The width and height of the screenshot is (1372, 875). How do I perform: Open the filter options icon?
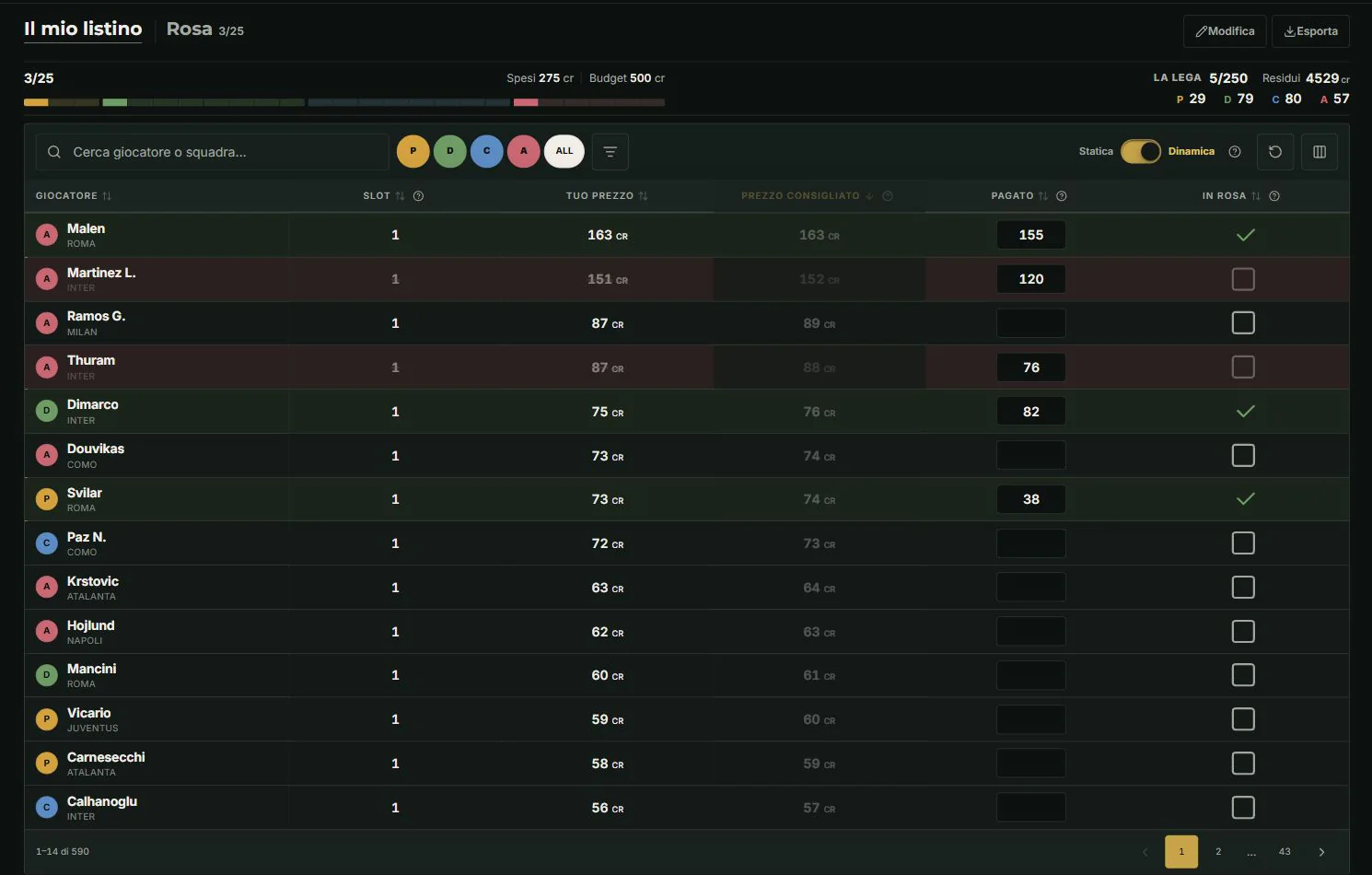[610, 152]
